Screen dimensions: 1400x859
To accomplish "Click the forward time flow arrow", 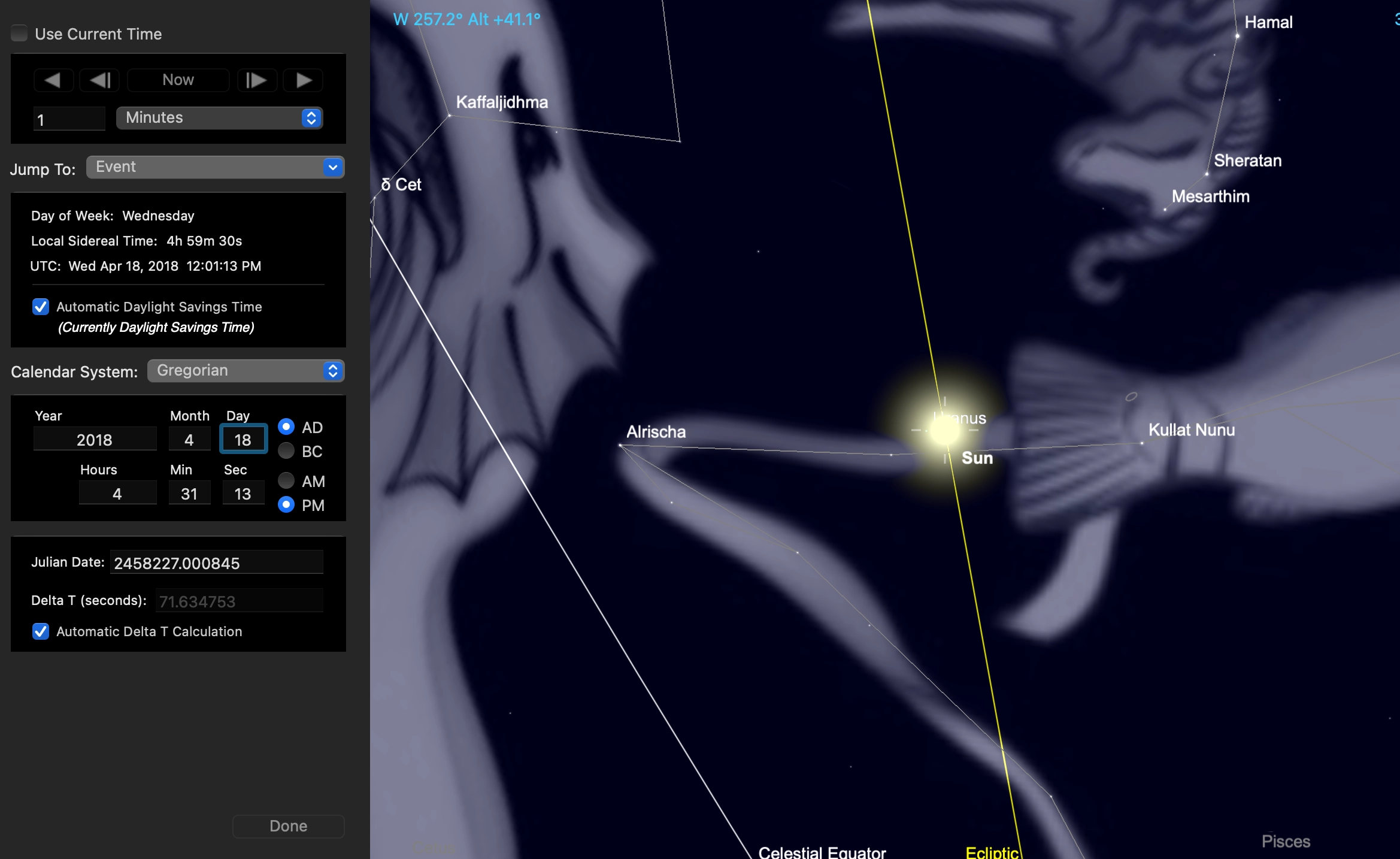I will (x=303, y=80).
